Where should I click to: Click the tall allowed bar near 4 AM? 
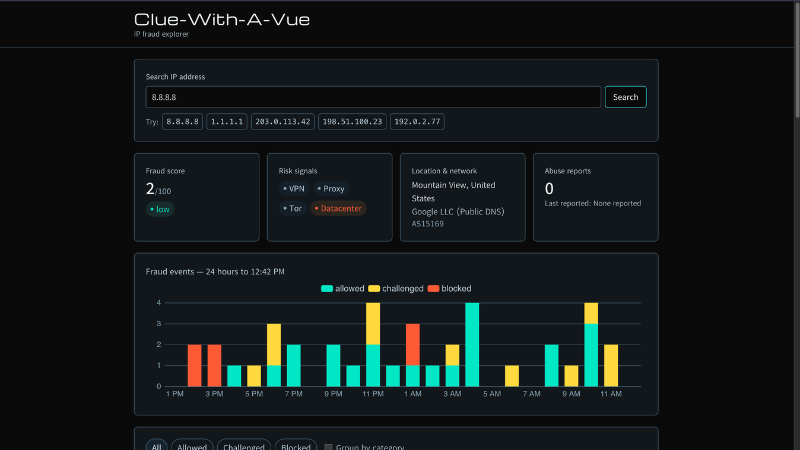tap(472, 344)
